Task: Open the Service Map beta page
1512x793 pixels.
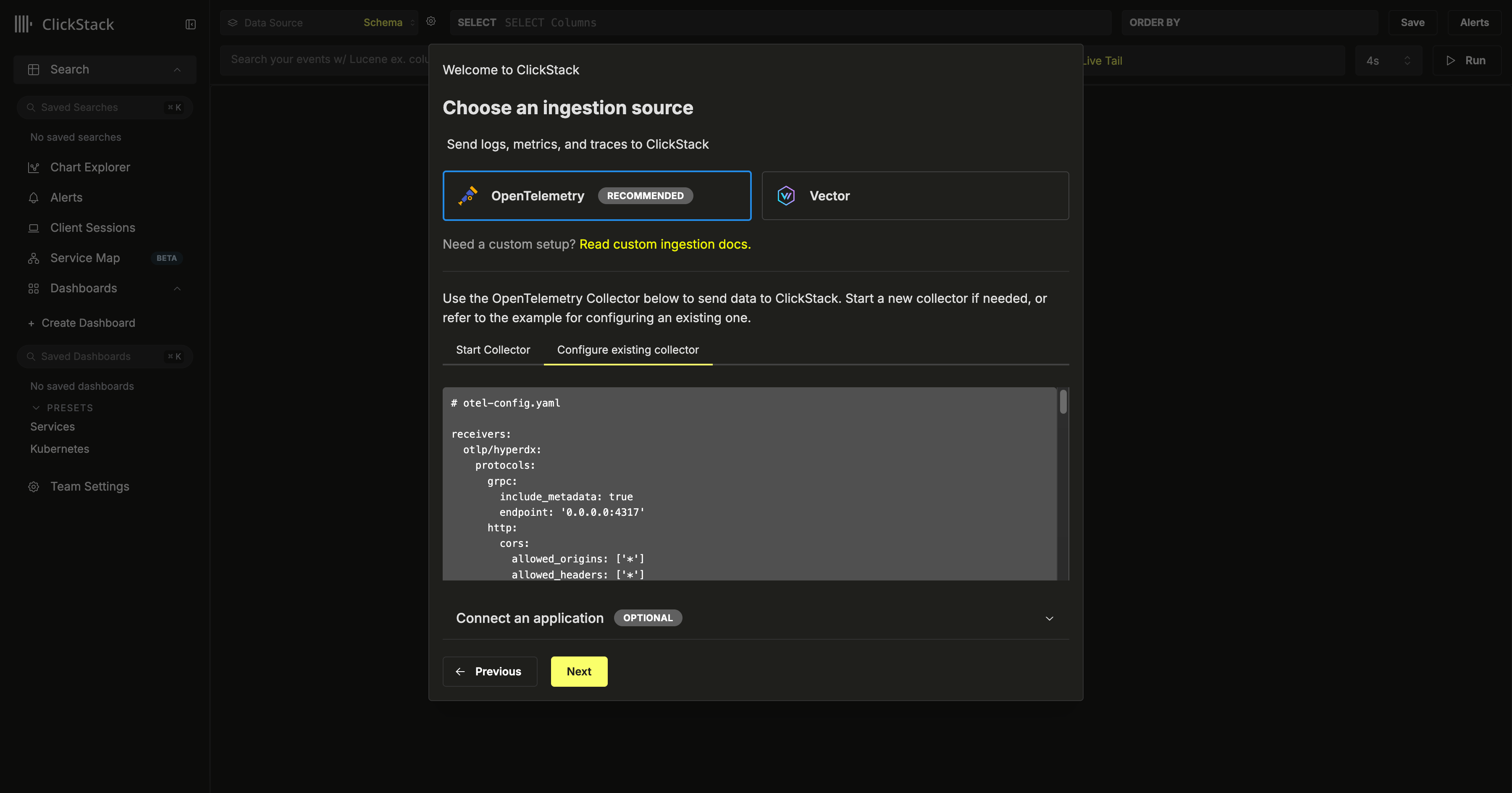Action: [x=85, y=257]
